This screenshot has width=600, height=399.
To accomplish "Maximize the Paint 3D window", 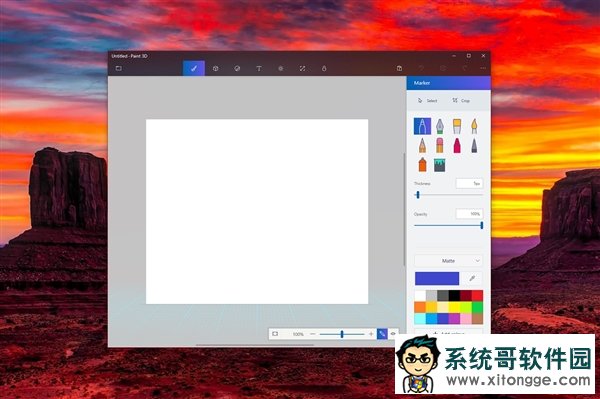I will pos(468,56).
